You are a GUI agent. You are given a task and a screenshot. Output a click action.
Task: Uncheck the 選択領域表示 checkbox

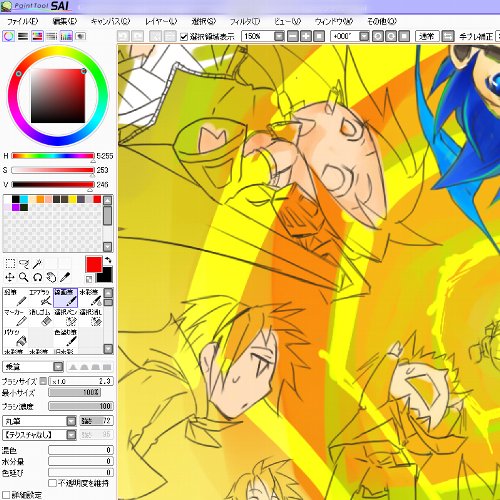(x=184, y=36)
